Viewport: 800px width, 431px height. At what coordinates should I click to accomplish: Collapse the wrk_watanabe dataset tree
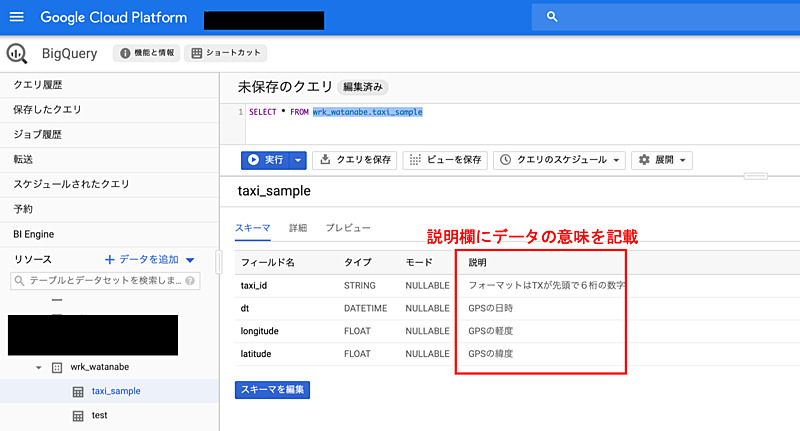click(x=38, y=367)
